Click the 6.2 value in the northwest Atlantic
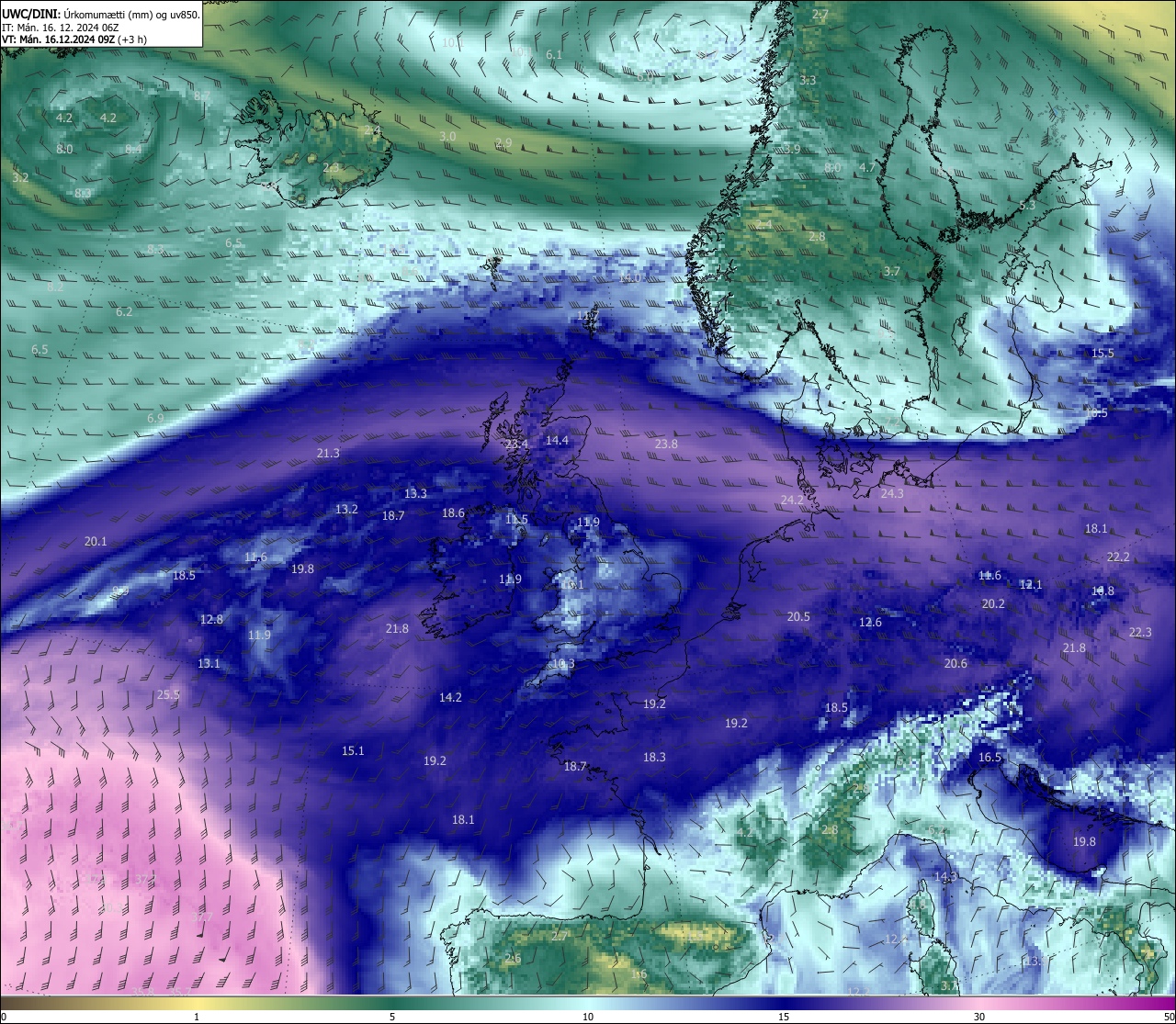 (124, 312)
